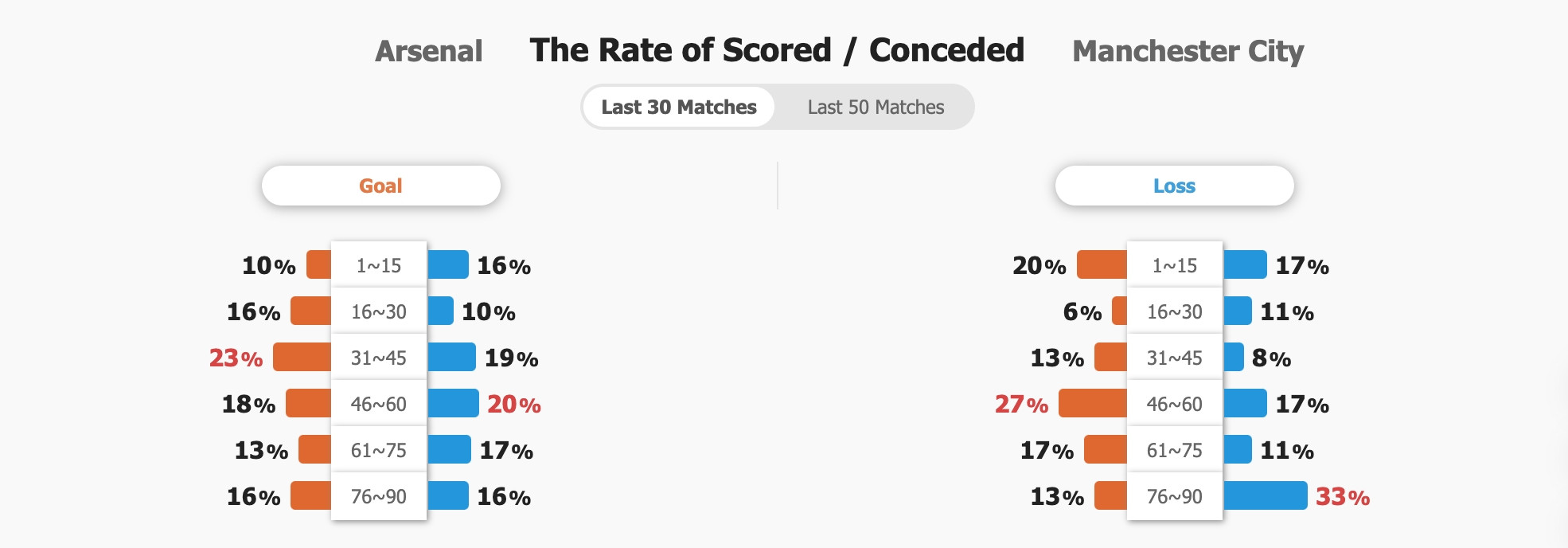This screenshot has width=1568, height=548.
Task: Click the 1~15 interval in Goal chart
Action: coord(379,265)
